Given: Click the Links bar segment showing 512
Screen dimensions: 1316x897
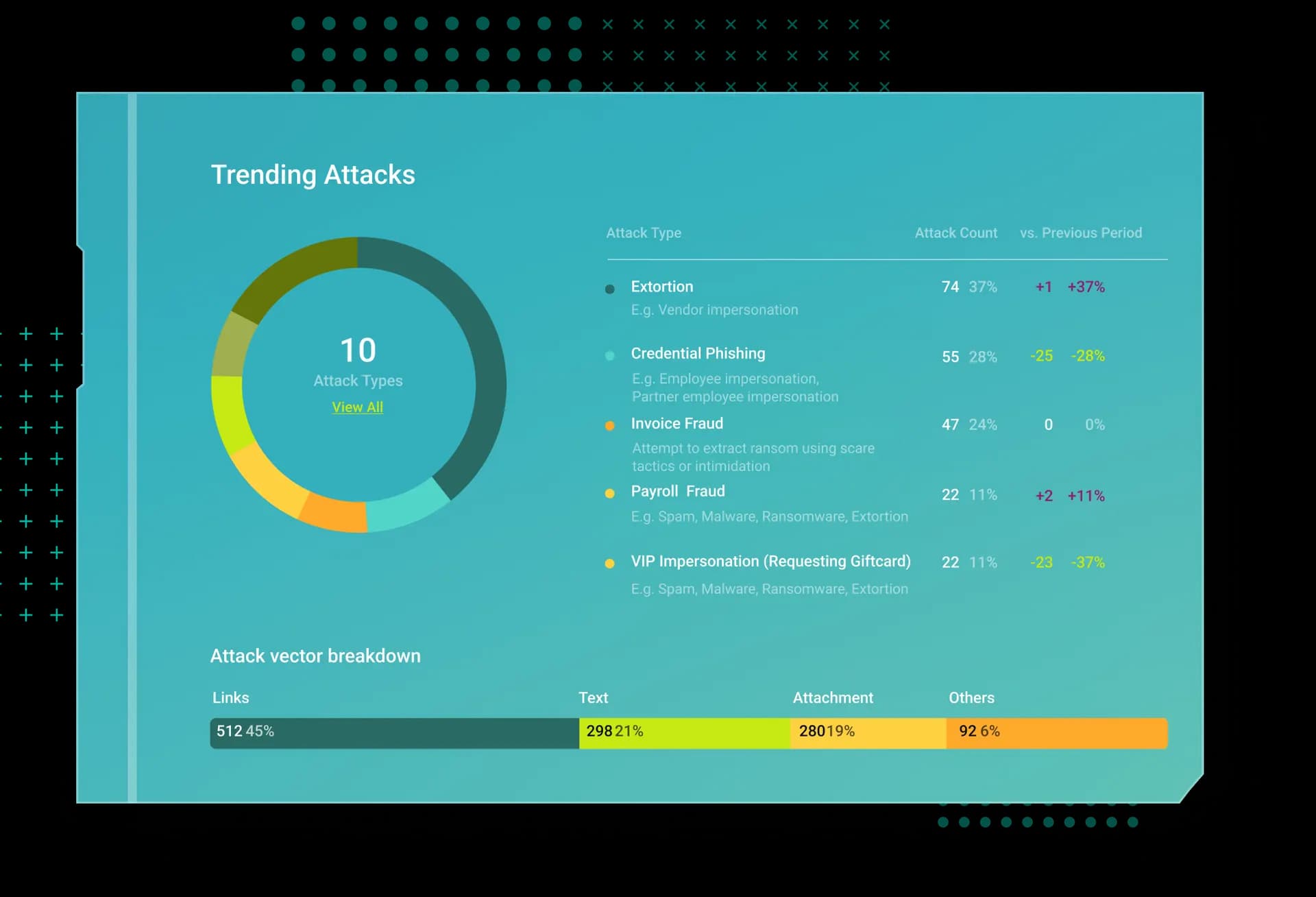Looking at the screenshot, I should point(394,733).
